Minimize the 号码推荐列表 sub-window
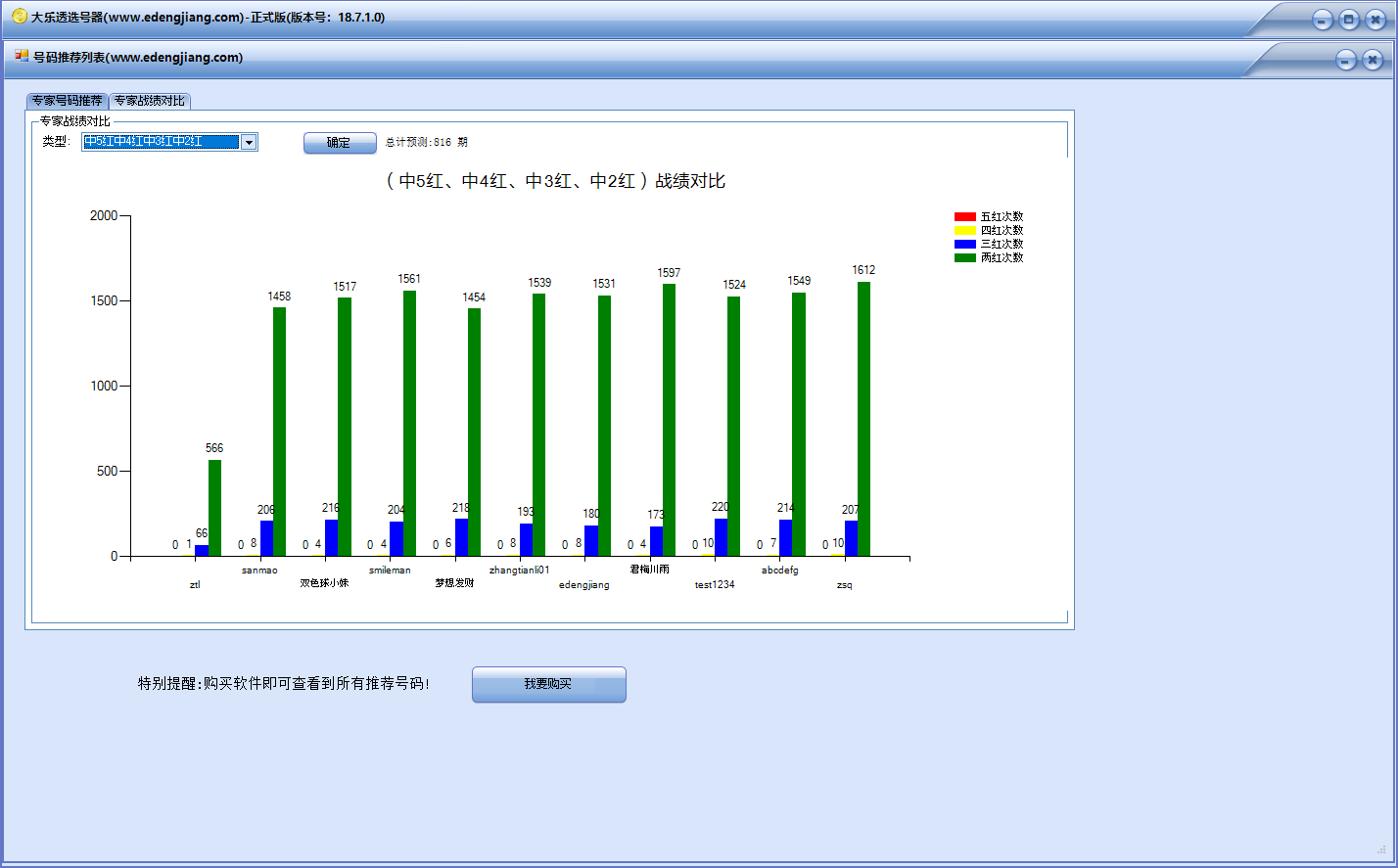Image resolution: width=1398 pixels, height=868 pixels. point(1347,61)
